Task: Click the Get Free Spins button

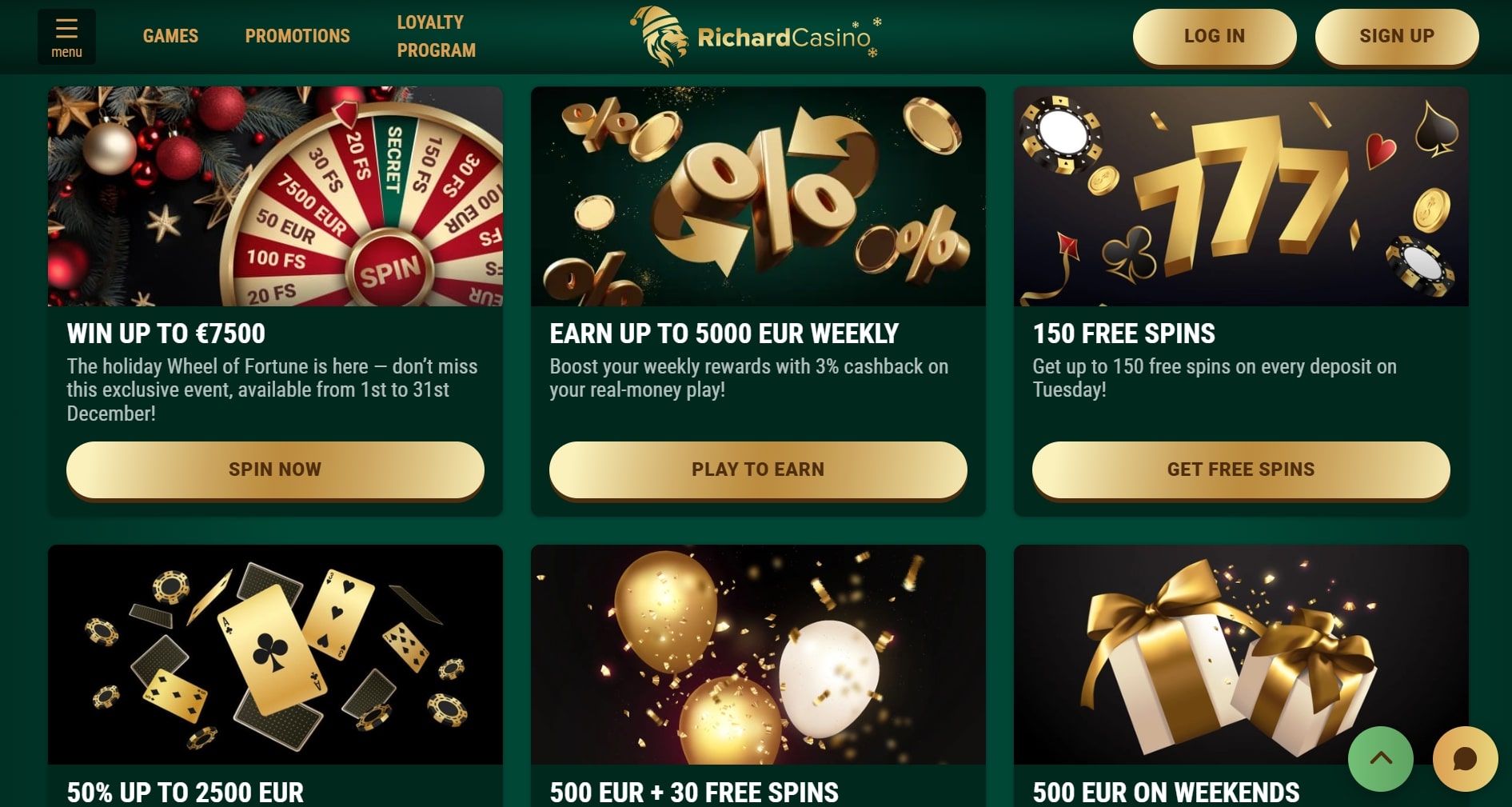Action: (1241, 469)
